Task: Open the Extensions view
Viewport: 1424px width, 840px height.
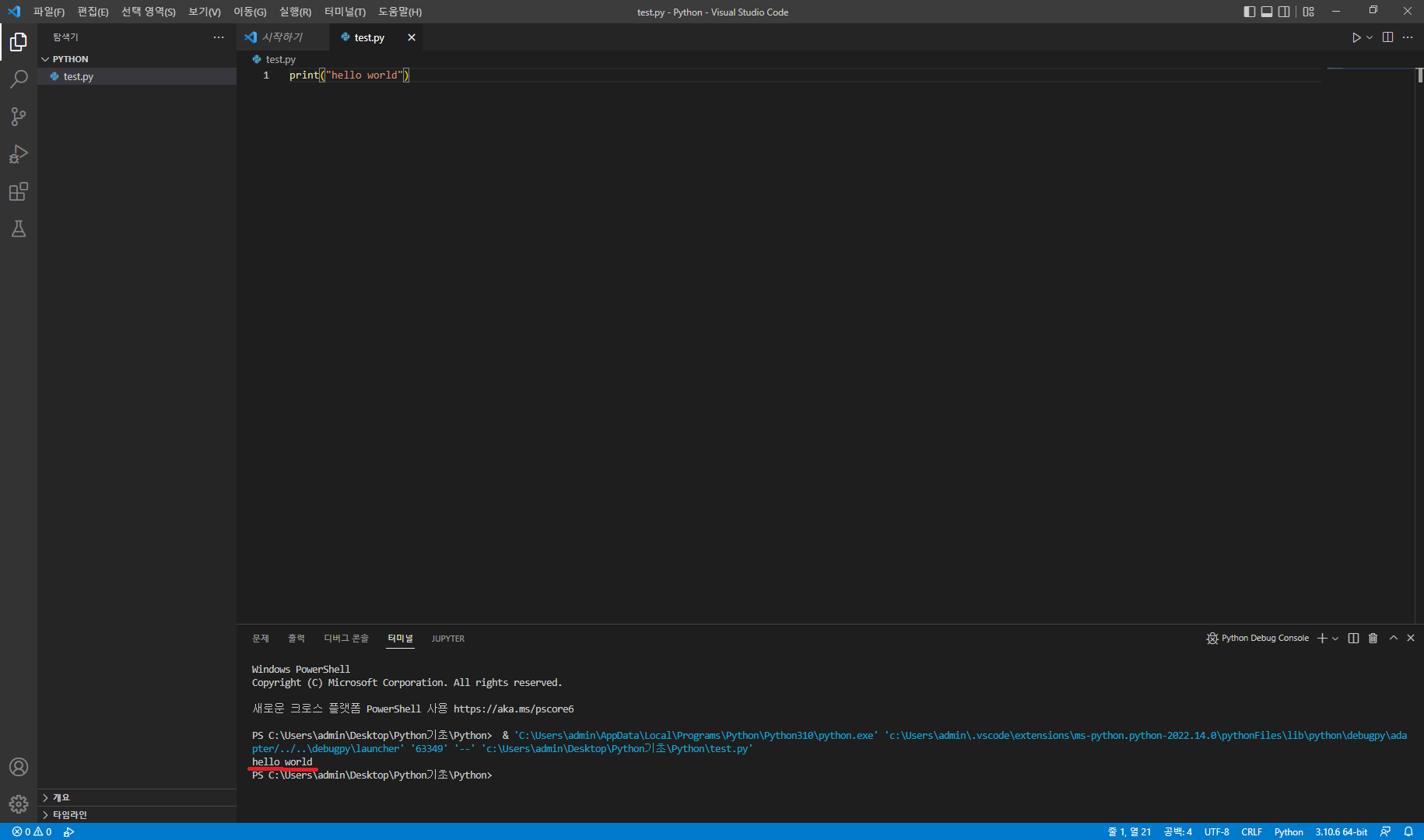Action: (19, 191)
